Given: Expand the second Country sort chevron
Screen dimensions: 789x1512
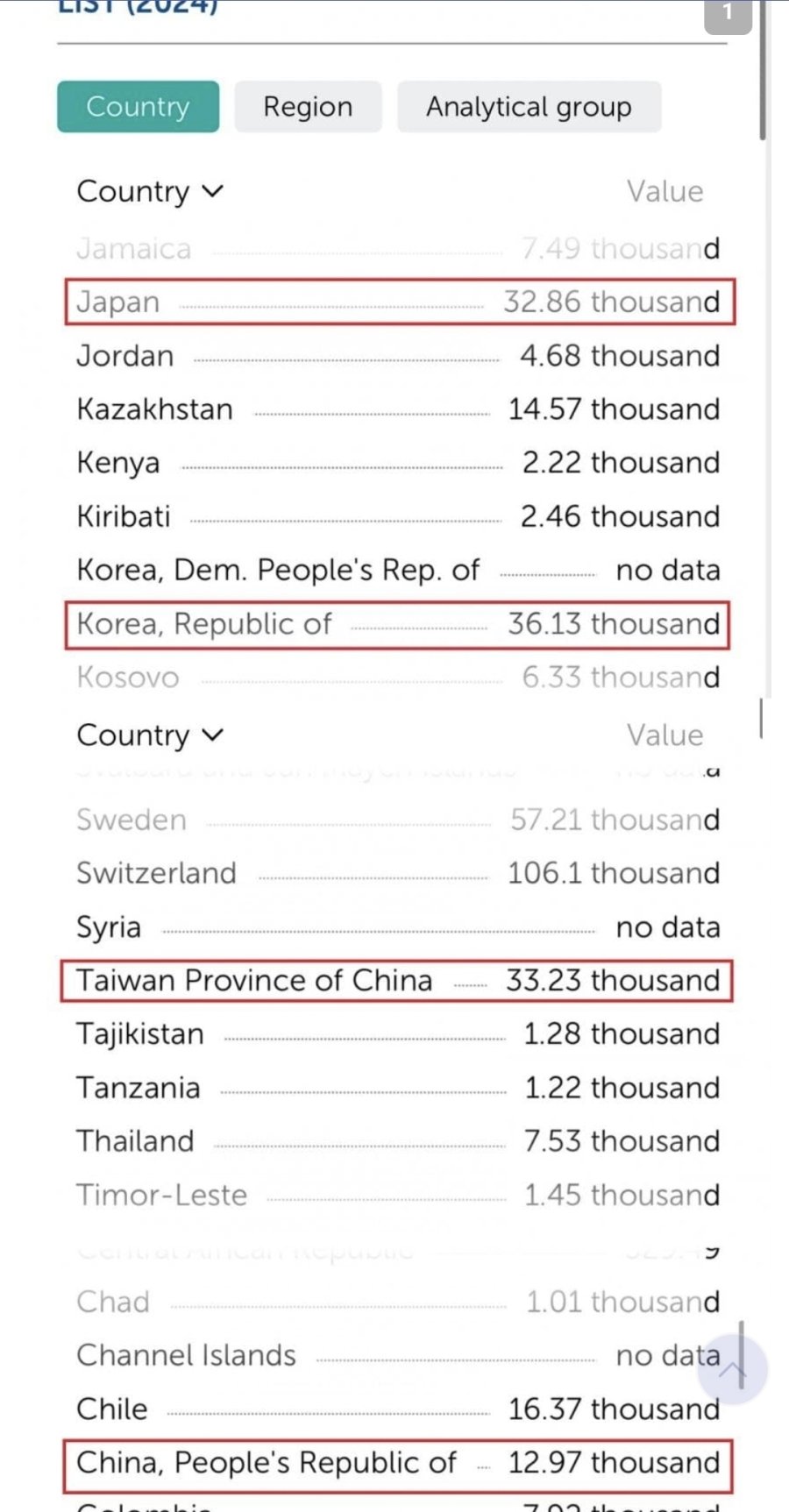Looking at the screenshot, I should 213,735.
